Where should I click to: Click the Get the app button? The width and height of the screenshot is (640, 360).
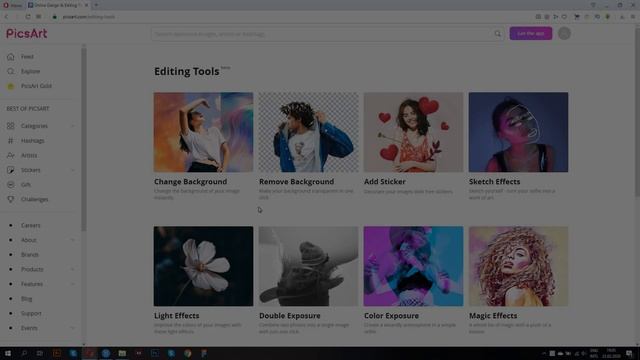coord(531,33)
